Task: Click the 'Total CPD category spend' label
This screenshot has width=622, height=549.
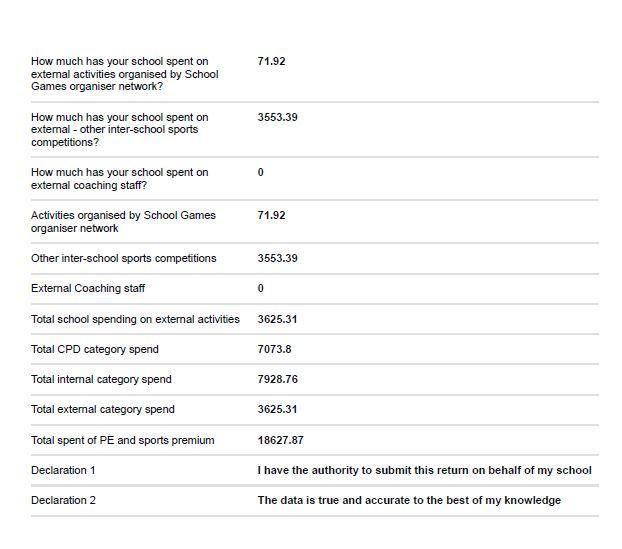Action: click(x=95, y=349)
